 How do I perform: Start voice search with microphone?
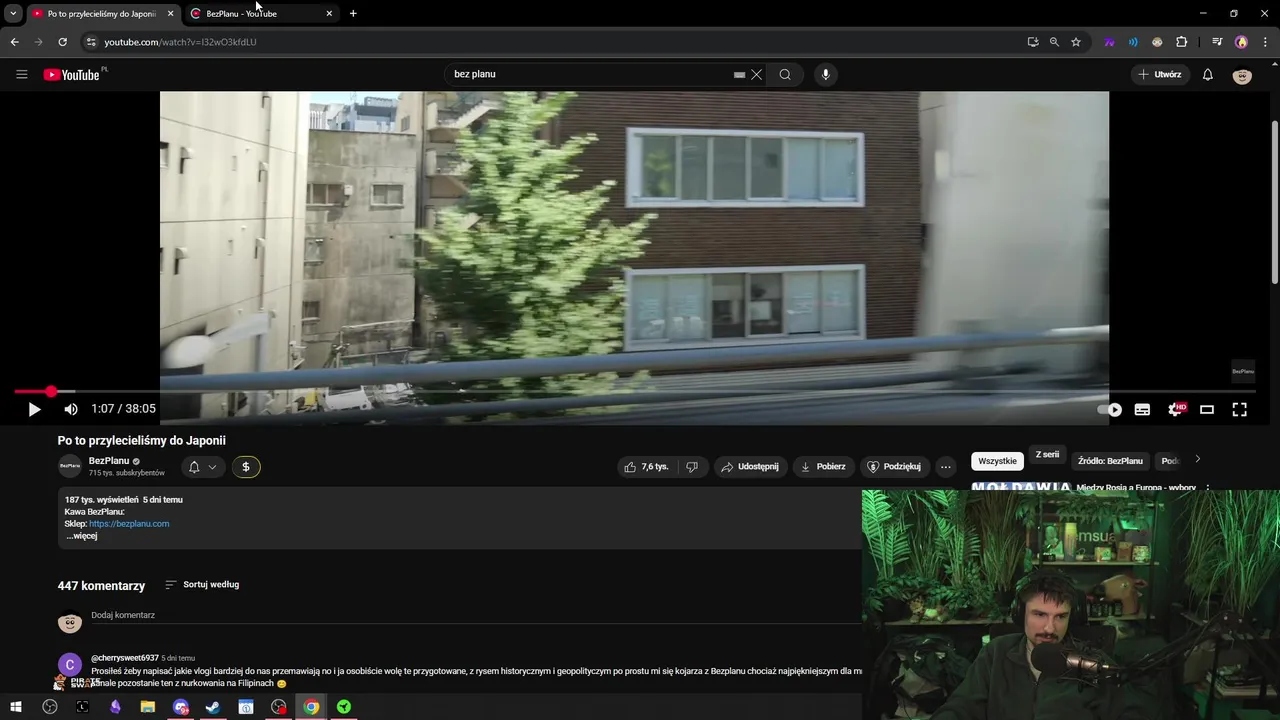coord(825,74)
